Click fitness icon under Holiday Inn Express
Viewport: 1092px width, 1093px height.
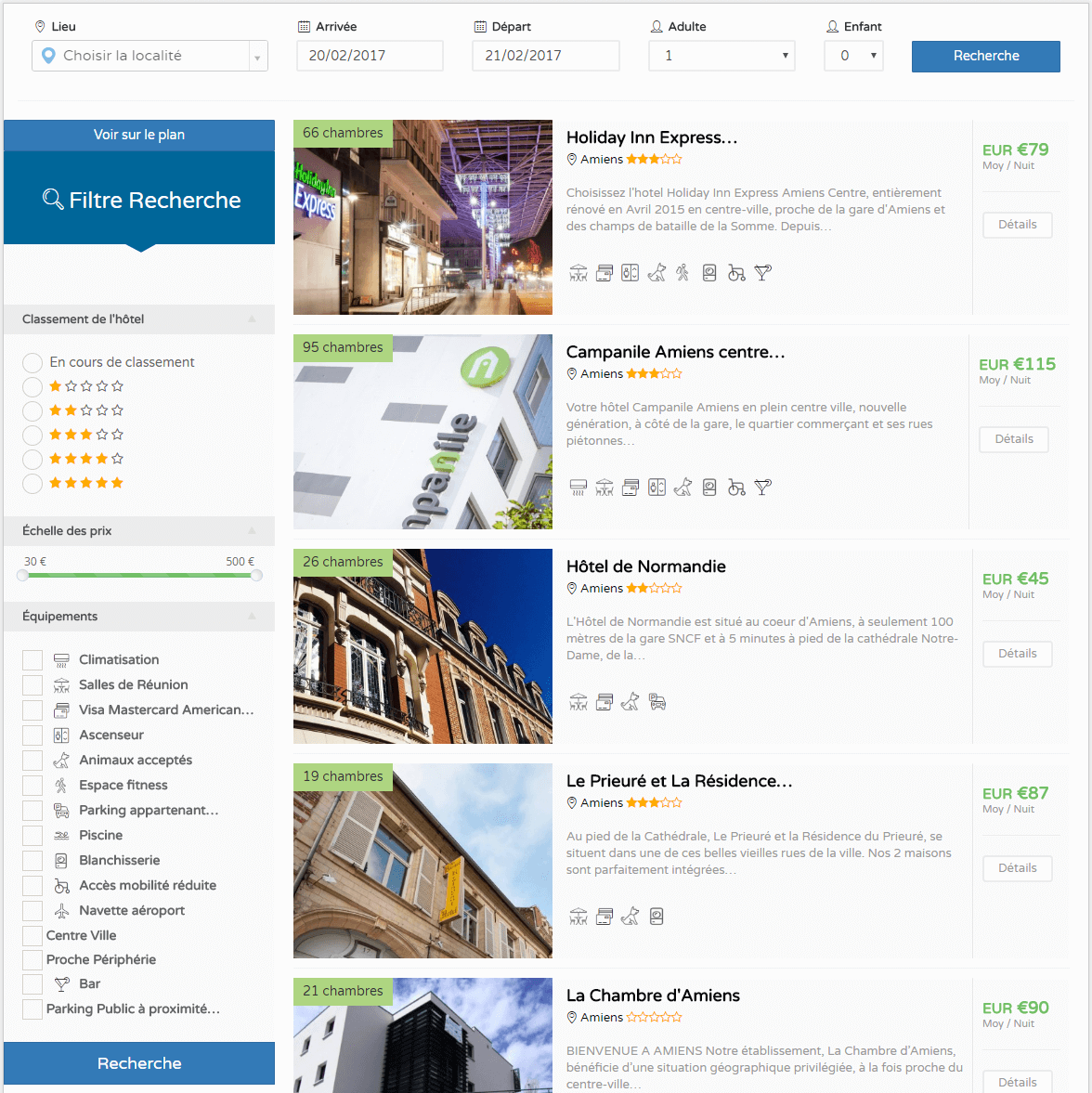click(x=682, y=273)
